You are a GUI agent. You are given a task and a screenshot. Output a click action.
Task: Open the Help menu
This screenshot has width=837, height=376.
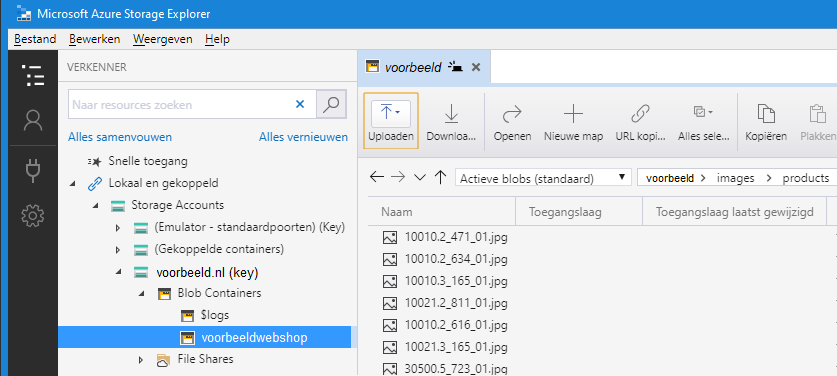click(217, 39)
